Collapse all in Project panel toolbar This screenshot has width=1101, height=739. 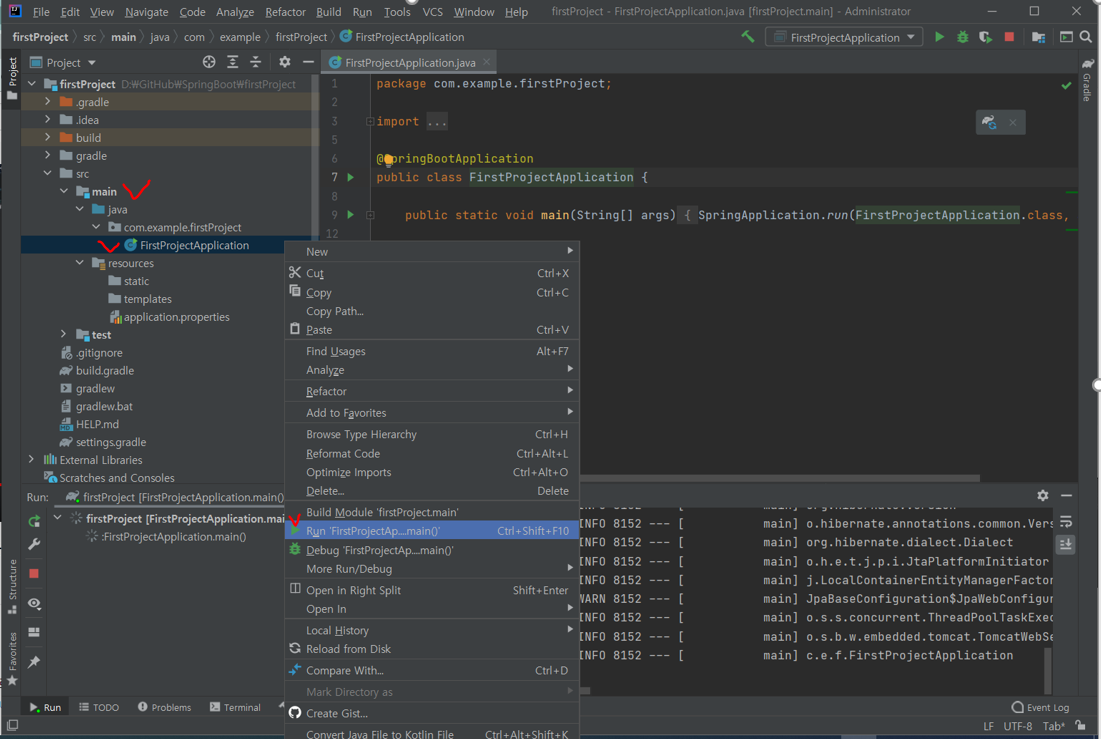256,62
